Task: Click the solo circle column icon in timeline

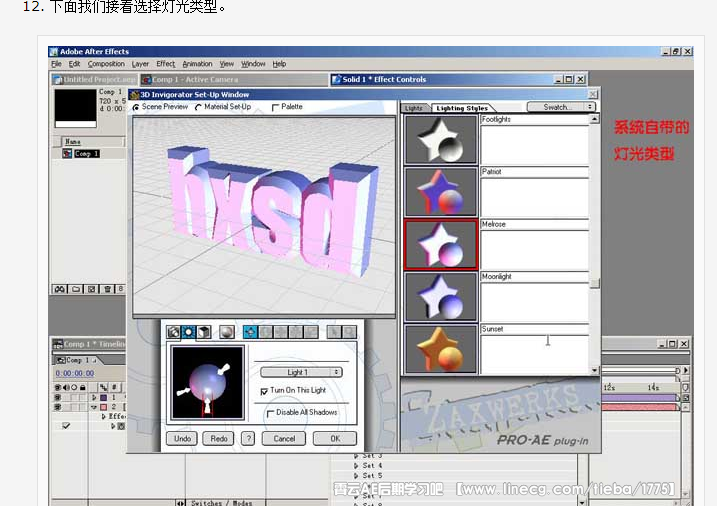Action: (x=74, y=388)
